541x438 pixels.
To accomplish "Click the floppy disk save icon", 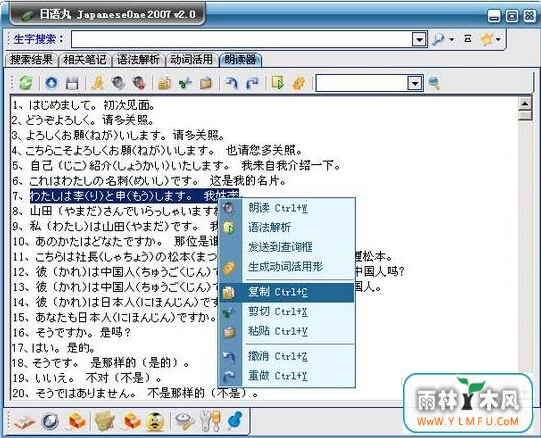I will click(72, 83).
